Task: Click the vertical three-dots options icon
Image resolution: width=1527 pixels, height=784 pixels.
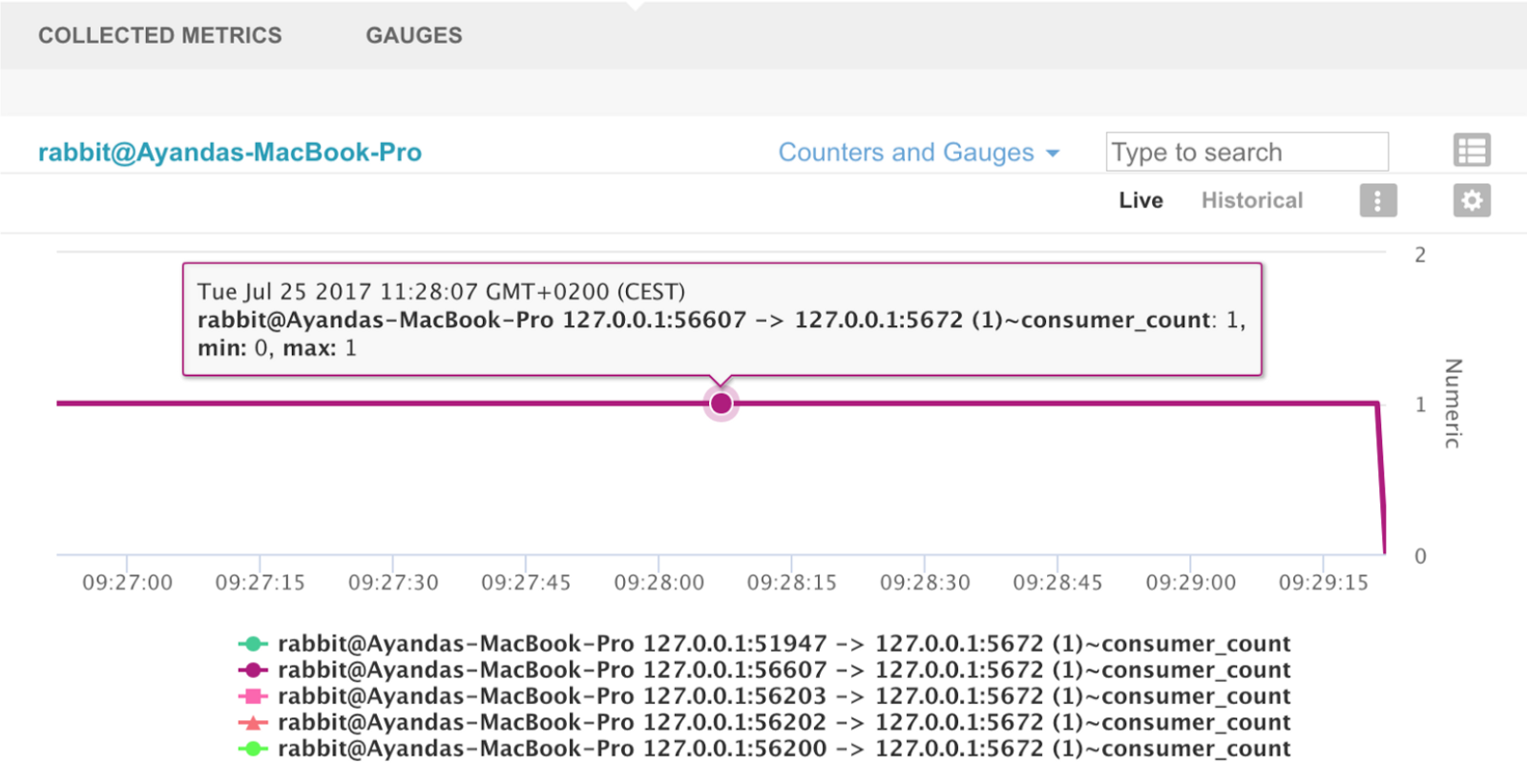Action: [1377, 200]
